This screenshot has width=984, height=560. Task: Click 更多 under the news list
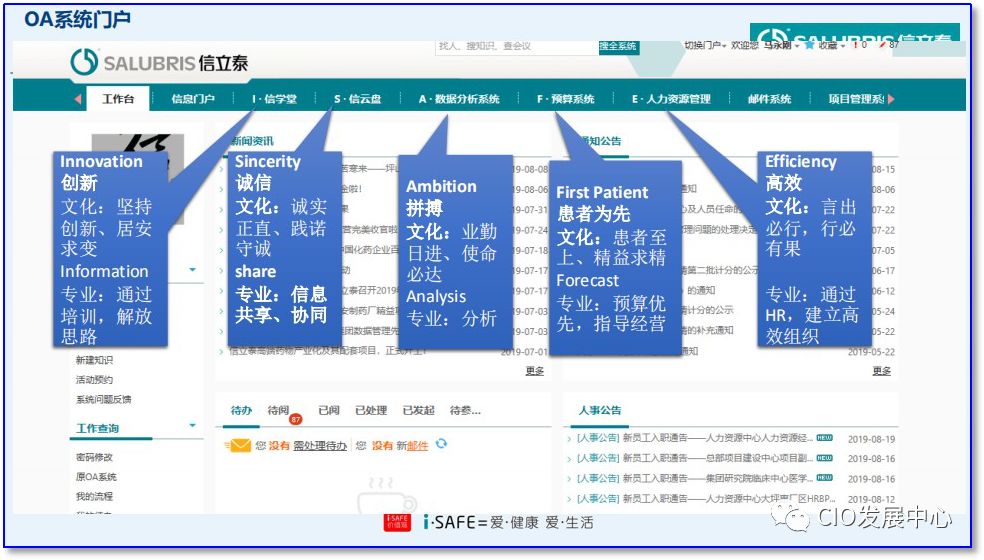pyautogui.click(x=535, y=370)
